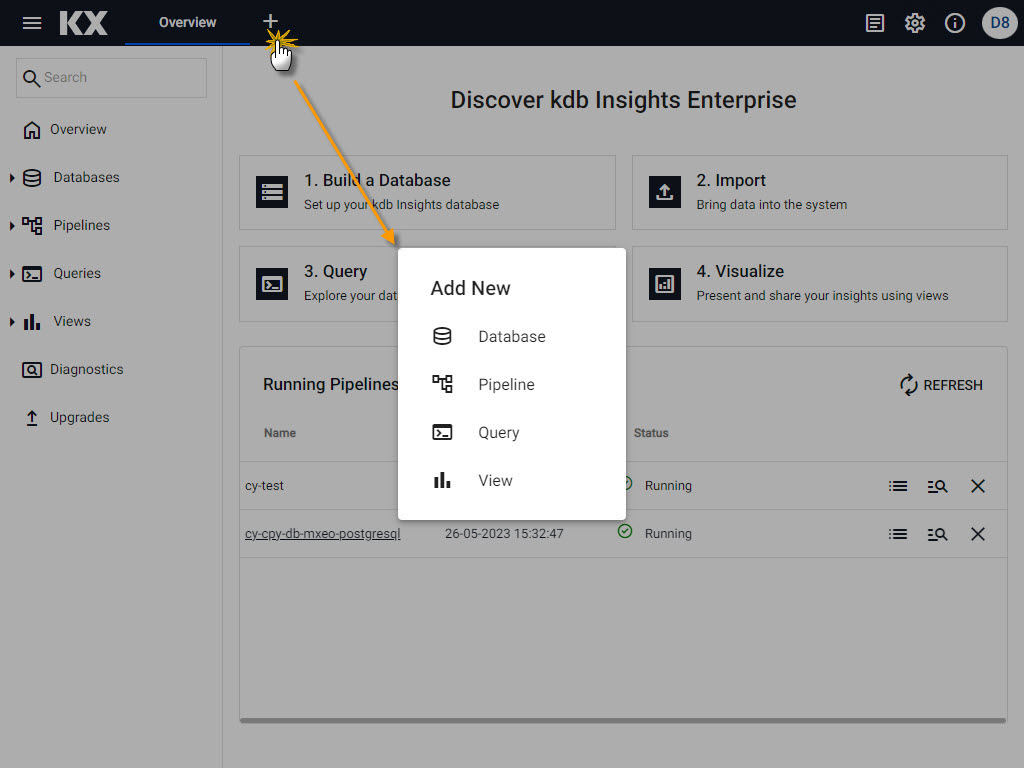Click the Overview home icon

32,130
